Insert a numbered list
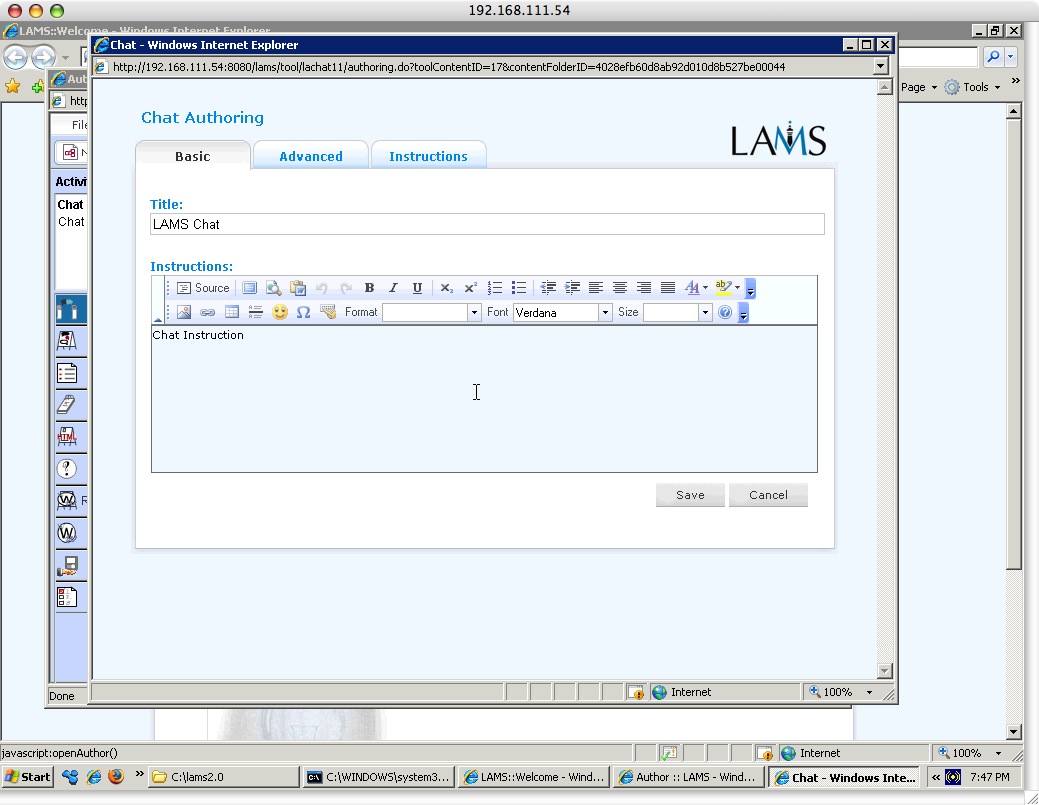 point(495,288)
